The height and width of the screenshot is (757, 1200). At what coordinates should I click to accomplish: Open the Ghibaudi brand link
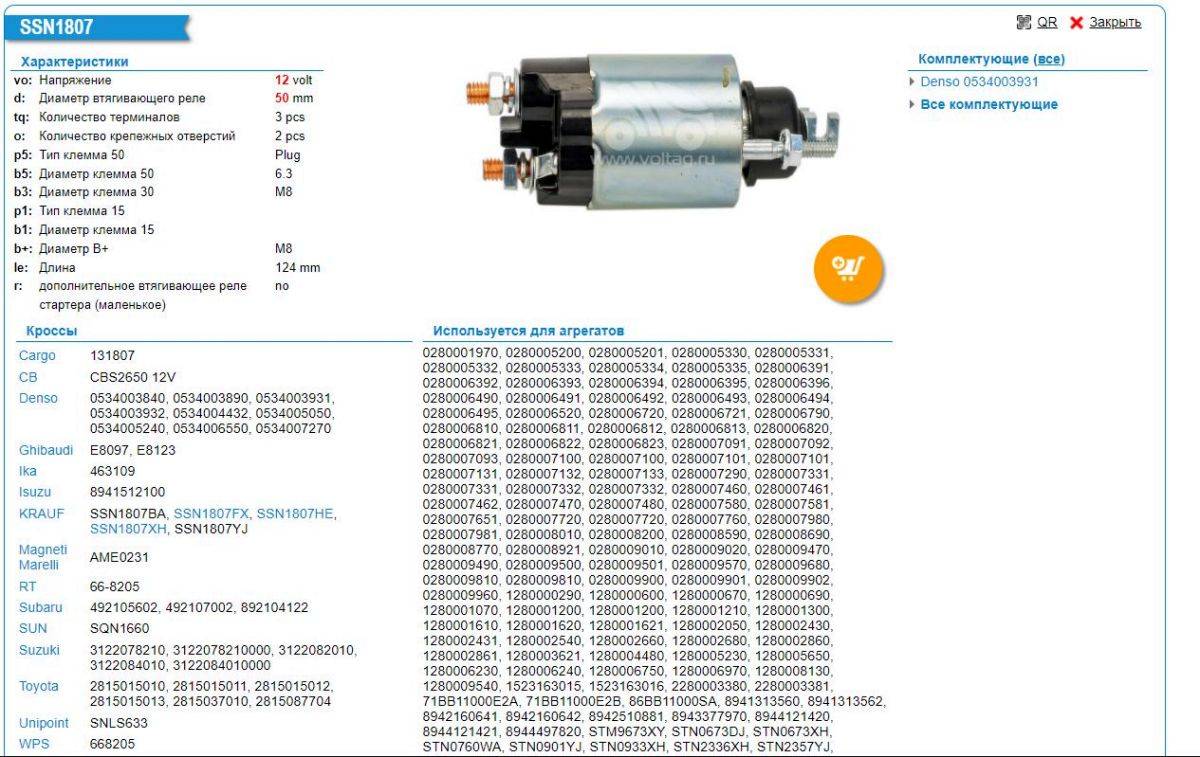46,450
